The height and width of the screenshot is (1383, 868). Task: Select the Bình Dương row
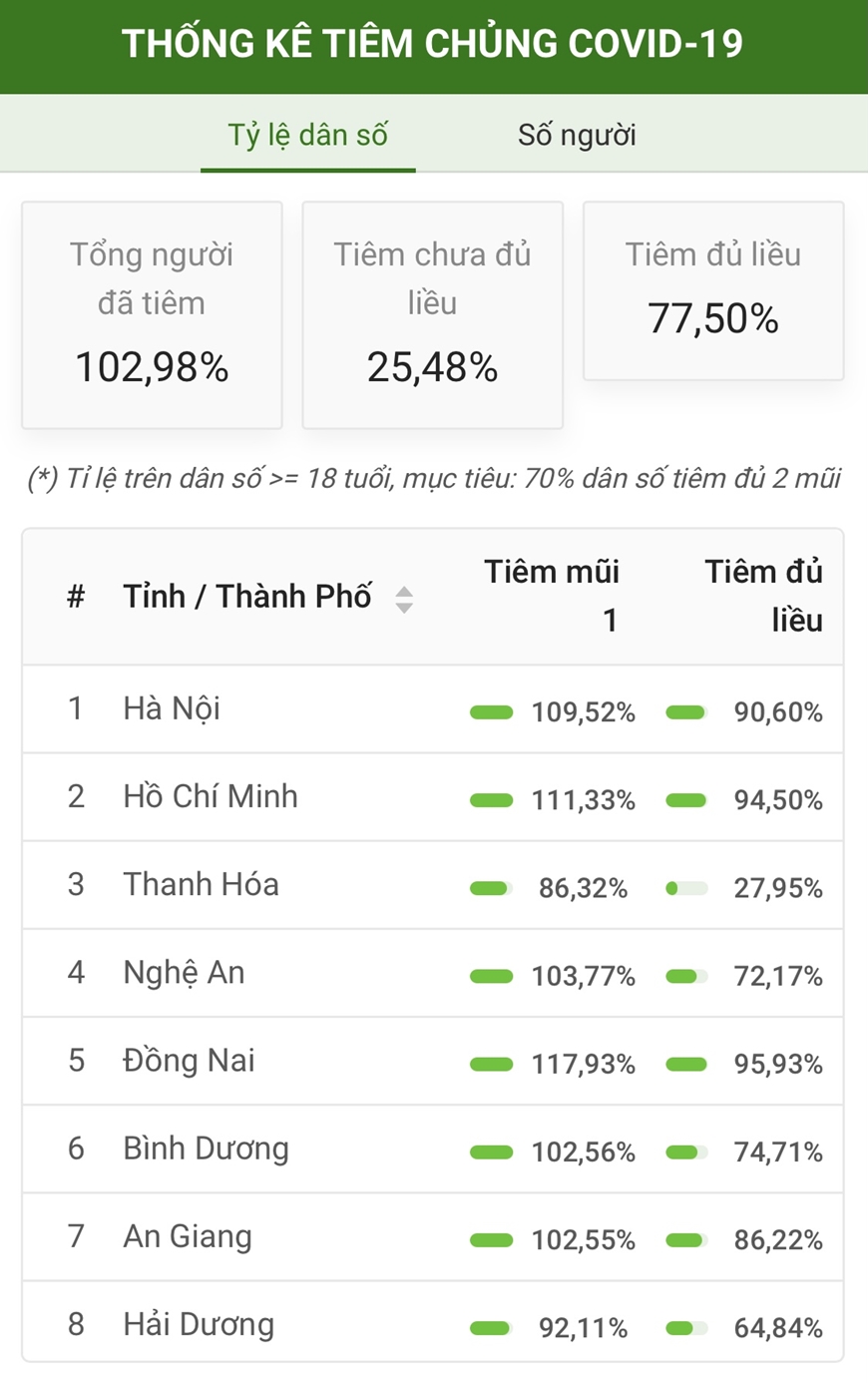pos(433,1149)
